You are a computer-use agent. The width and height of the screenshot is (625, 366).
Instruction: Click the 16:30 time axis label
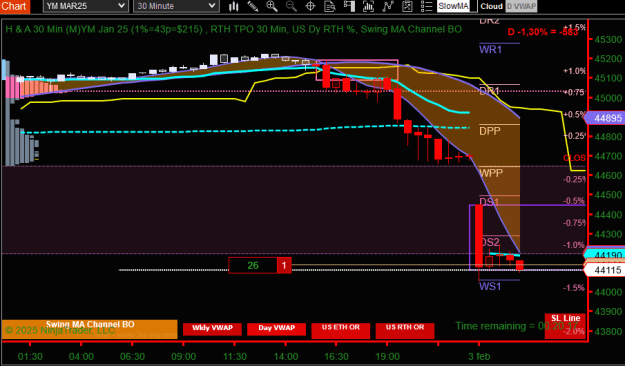pyautogui.click(x=336, y=356)
